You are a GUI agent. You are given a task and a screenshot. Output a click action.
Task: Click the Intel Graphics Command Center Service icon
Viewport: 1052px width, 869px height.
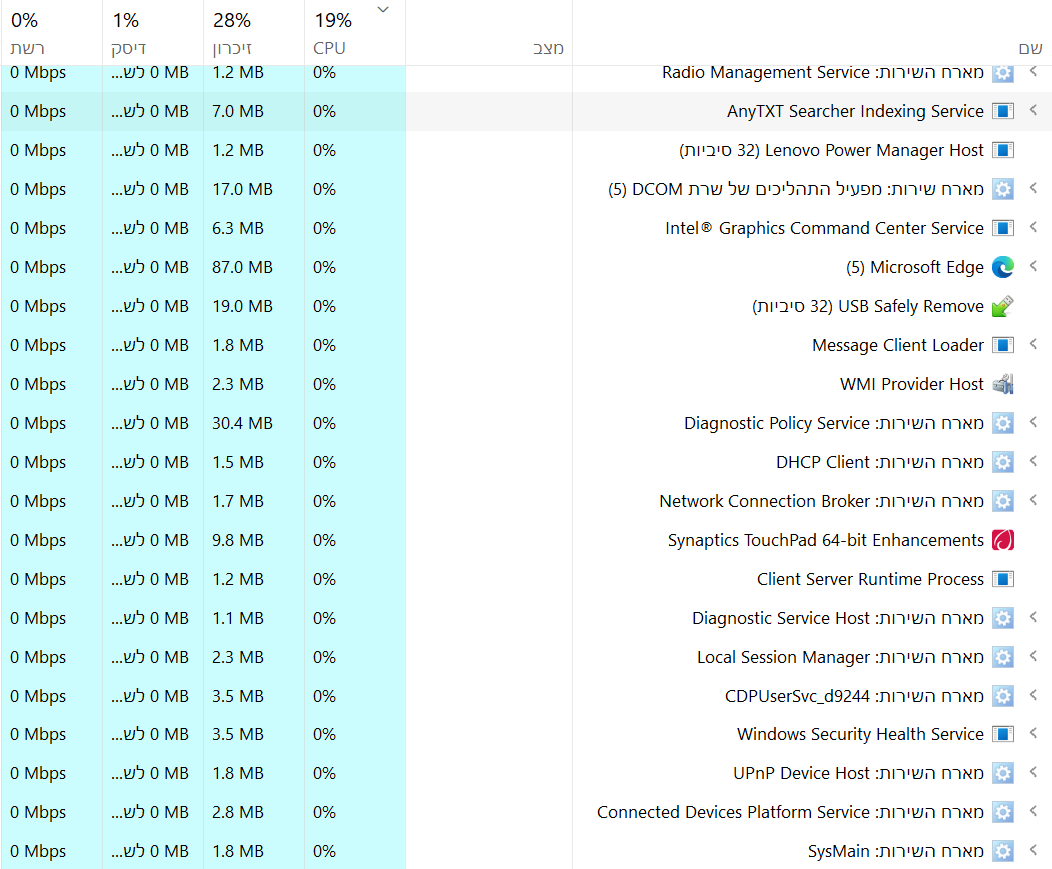(x=1002, y=228)
